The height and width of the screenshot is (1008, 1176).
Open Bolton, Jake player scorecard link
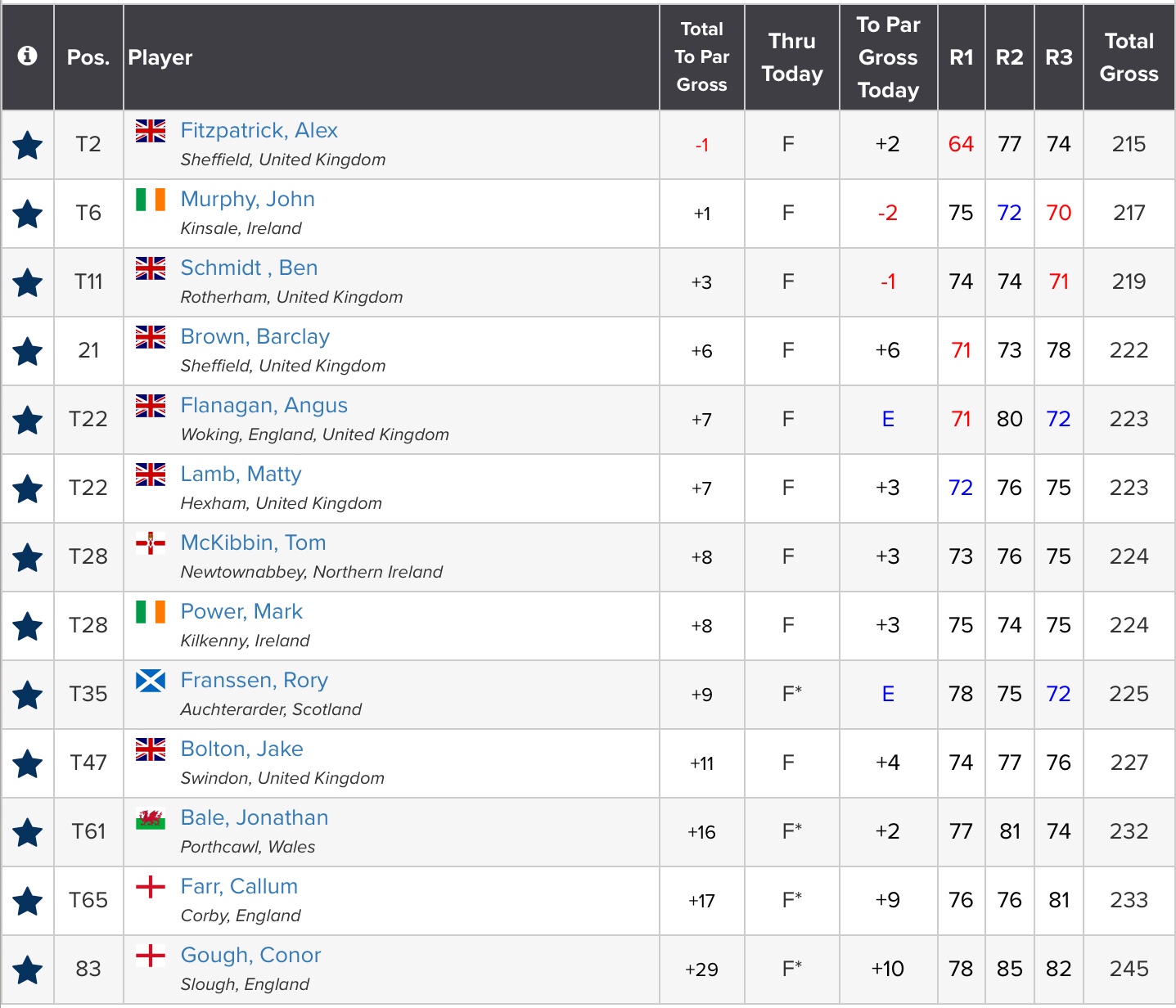tap(241, 749)
